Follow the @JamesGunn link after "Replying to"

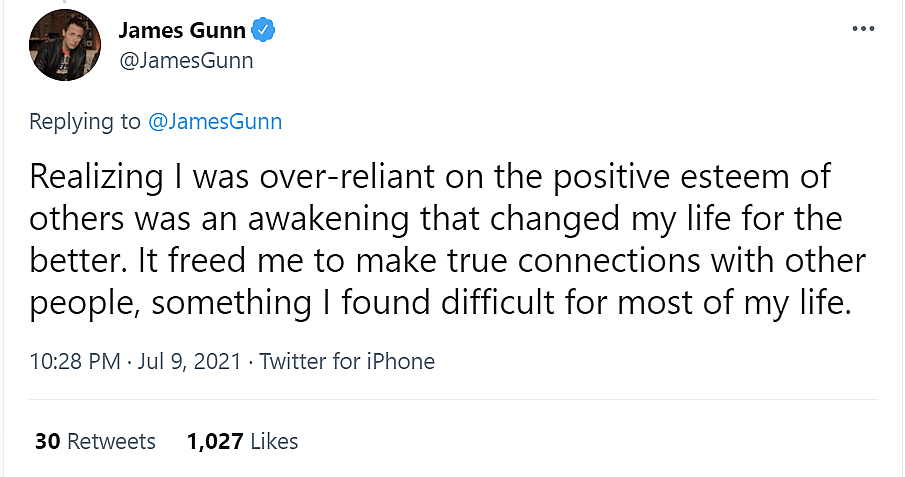[x=215, y=122]
